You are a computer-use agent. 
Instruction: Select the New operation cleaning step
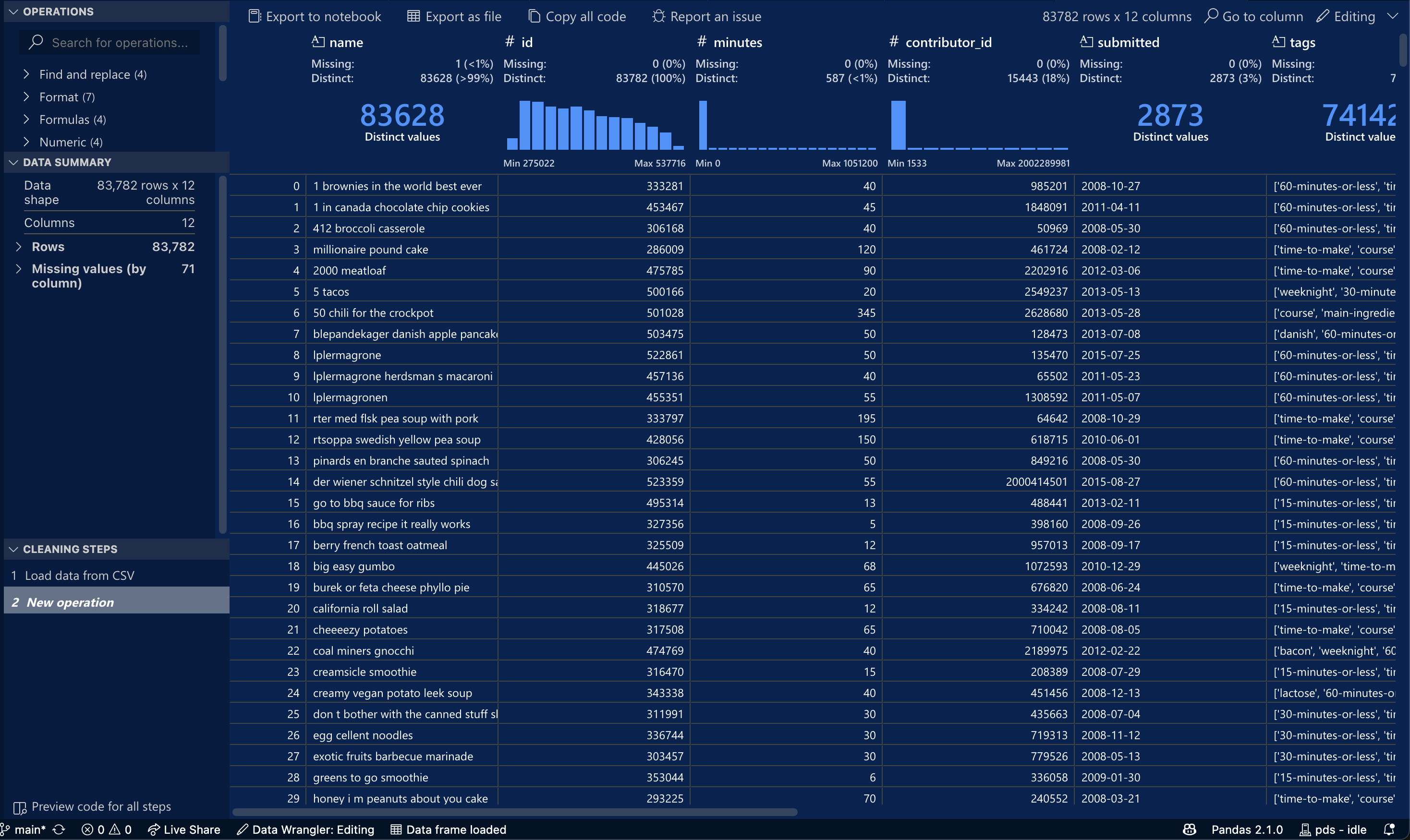point(70,603)
